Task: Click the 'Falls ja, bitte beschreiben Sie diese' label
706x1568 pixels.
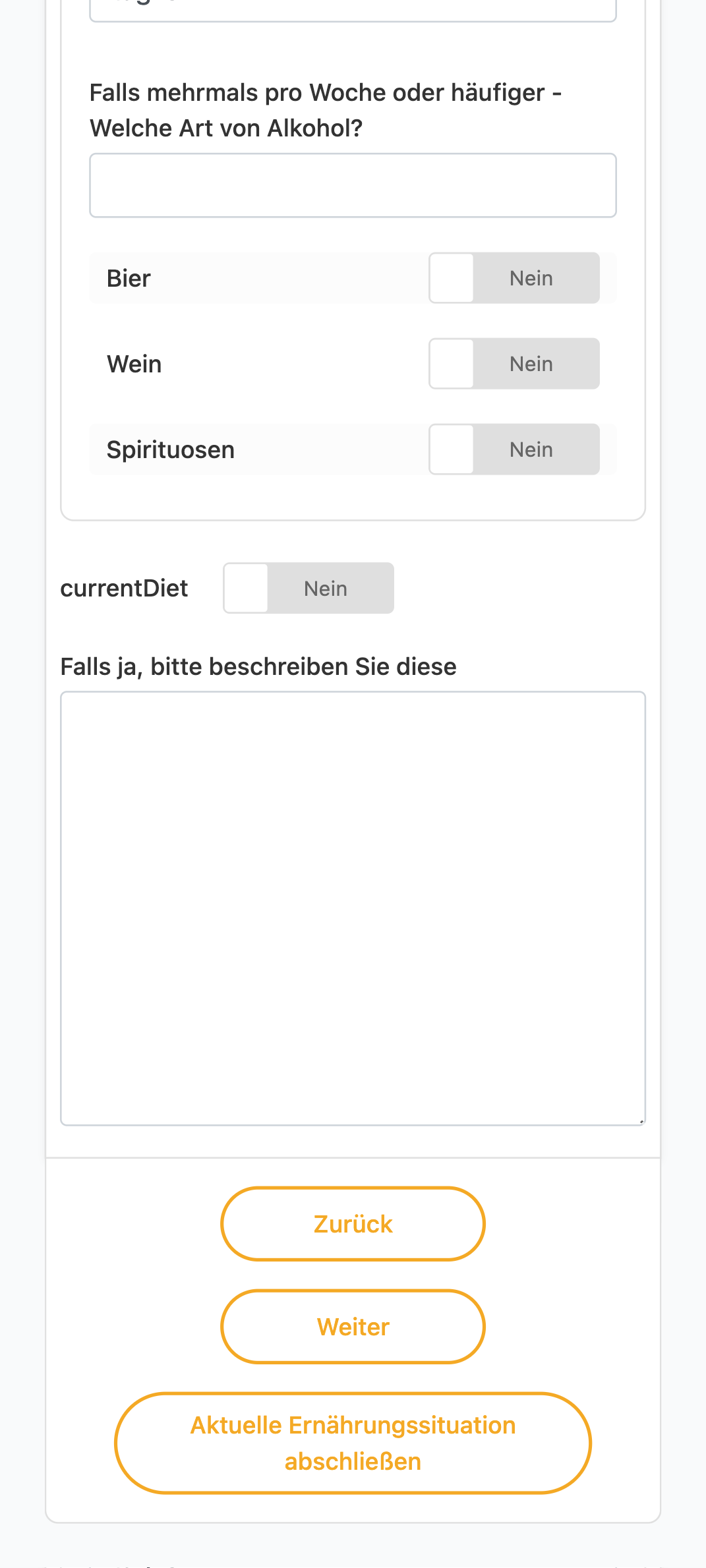Action: [x=258, y=667]
